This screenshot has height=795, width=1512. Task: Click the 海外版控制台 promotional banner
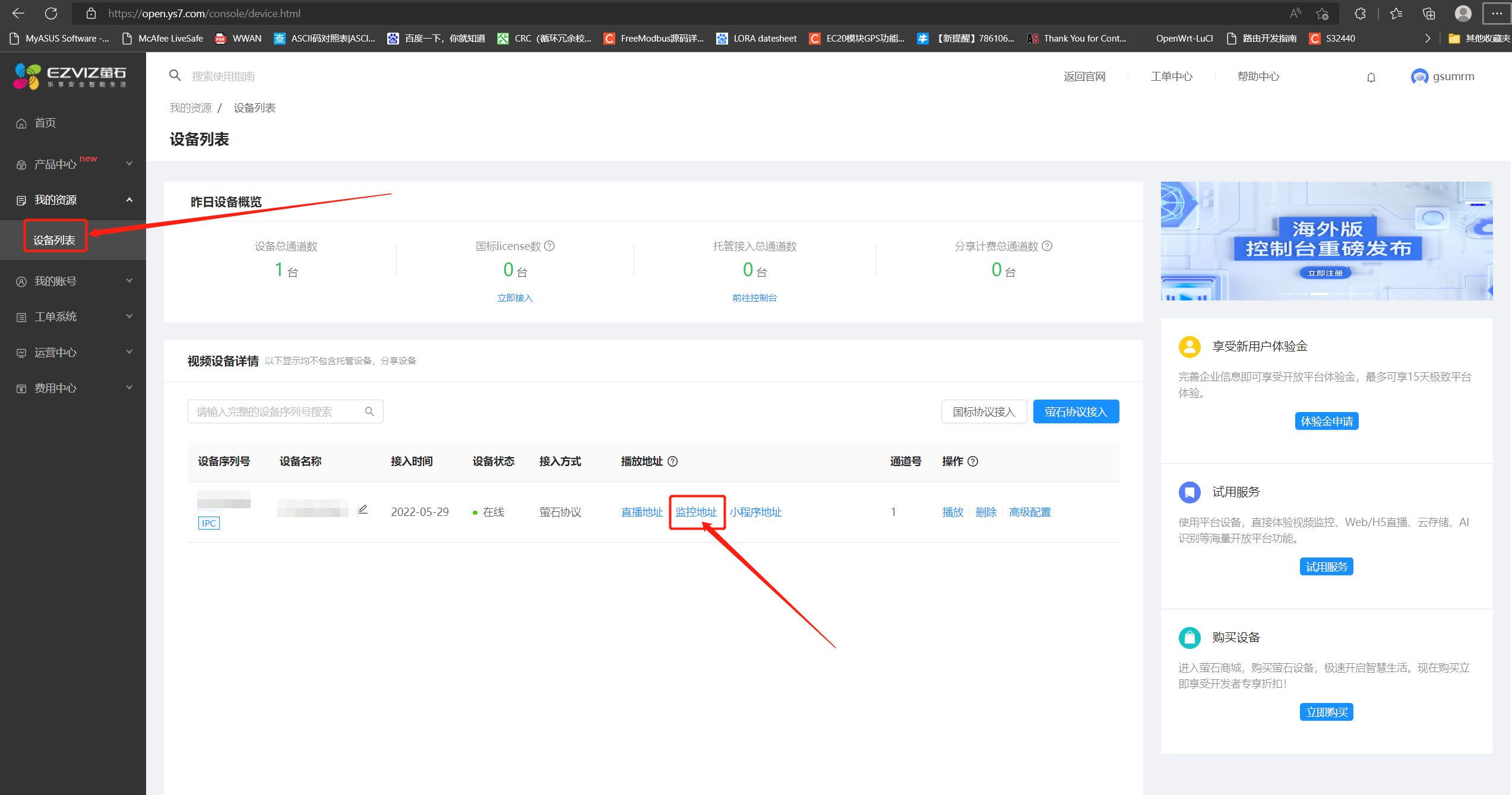tap(1326, 240)
